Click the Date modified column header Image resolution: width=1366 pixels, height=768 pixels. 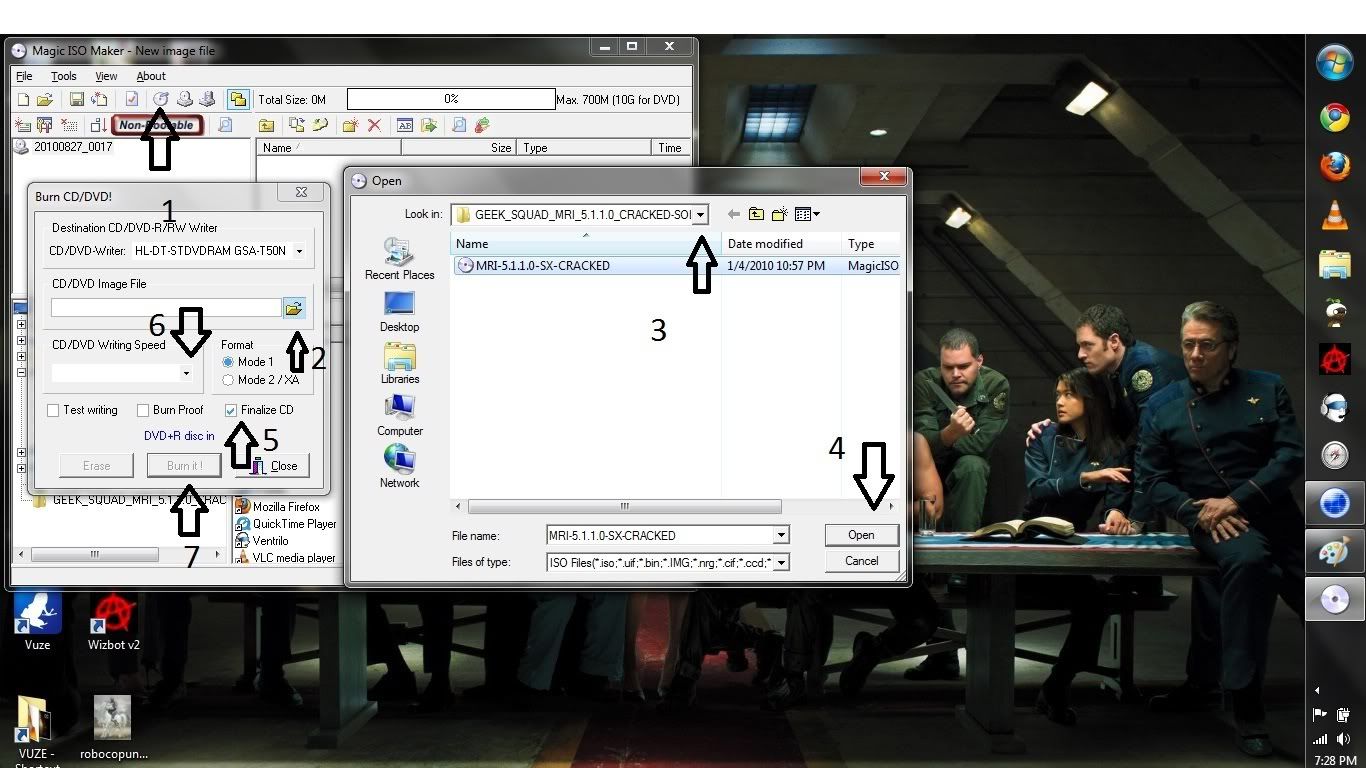coord(781,243)
